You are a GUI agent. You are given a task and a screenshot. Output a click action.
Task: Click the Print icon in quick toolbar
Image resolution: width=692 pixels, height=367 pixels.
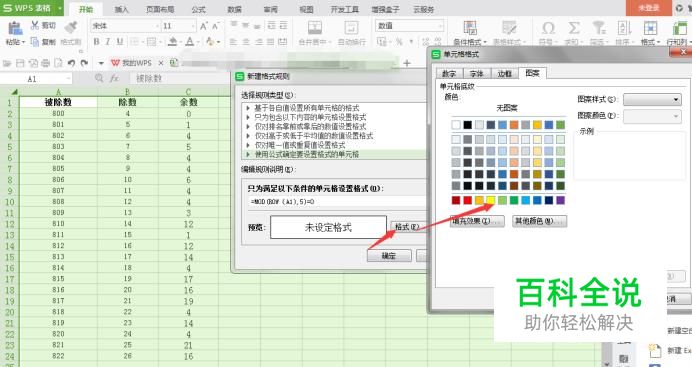pos(45,63)
